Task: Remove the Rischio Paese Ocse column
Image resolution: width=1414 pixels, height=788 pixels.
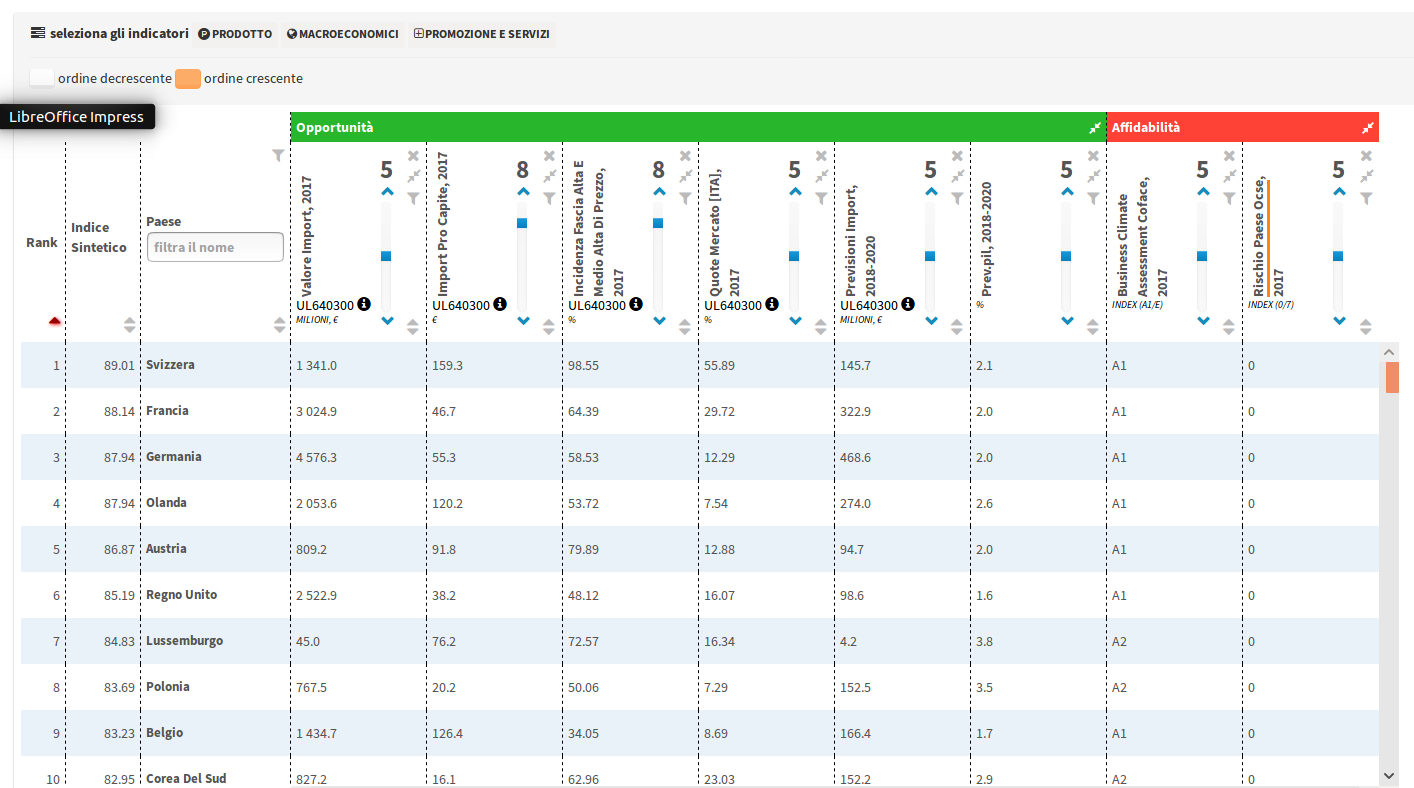Action: tap(1365, 156)
